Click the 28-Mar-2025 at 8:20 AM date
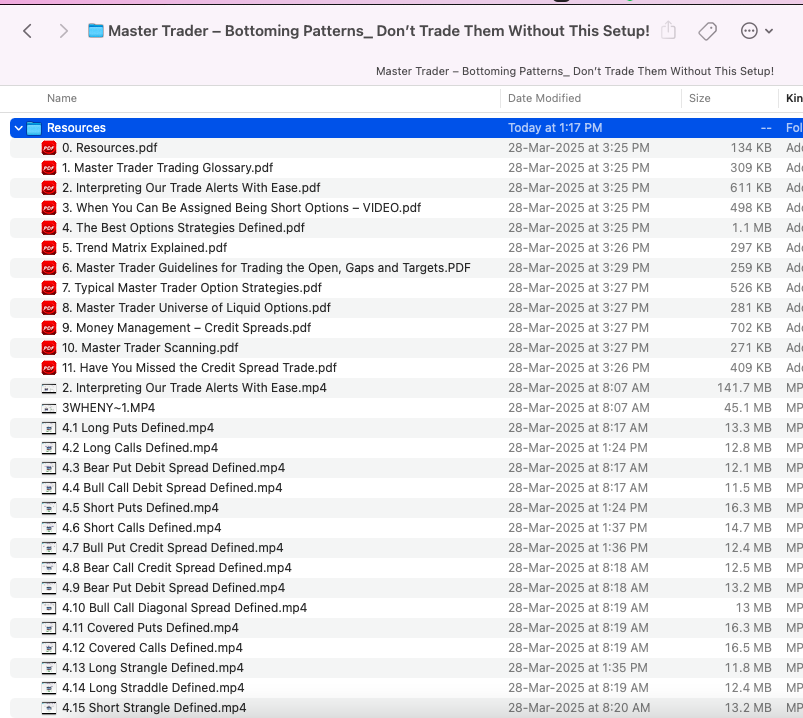Screen dimensions: 803x718 [x=579, y=708]
